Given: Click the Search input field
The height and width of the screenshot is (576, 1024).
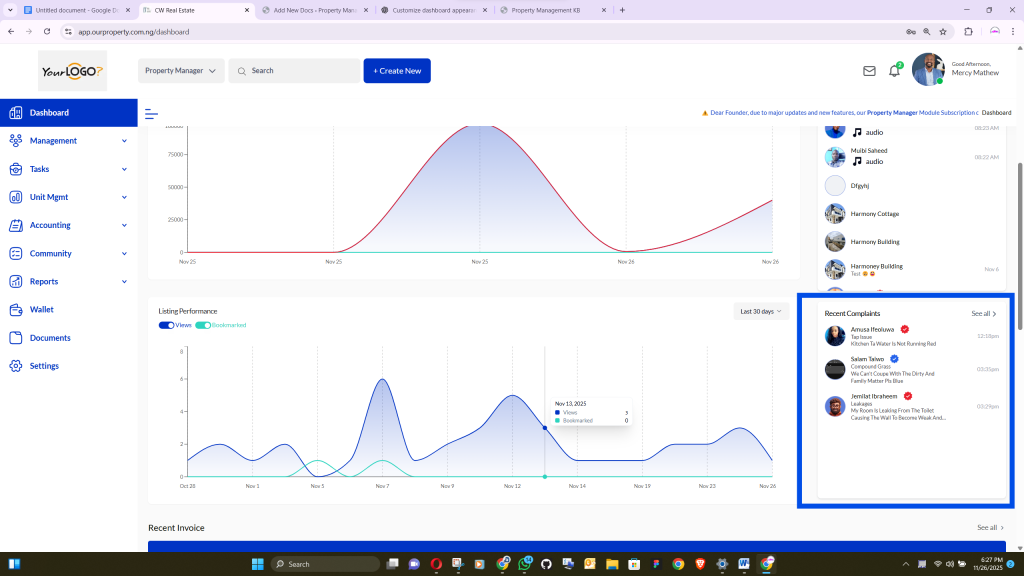Looking at the screenshot, I should pyautogui.click(x=300, y=71).
